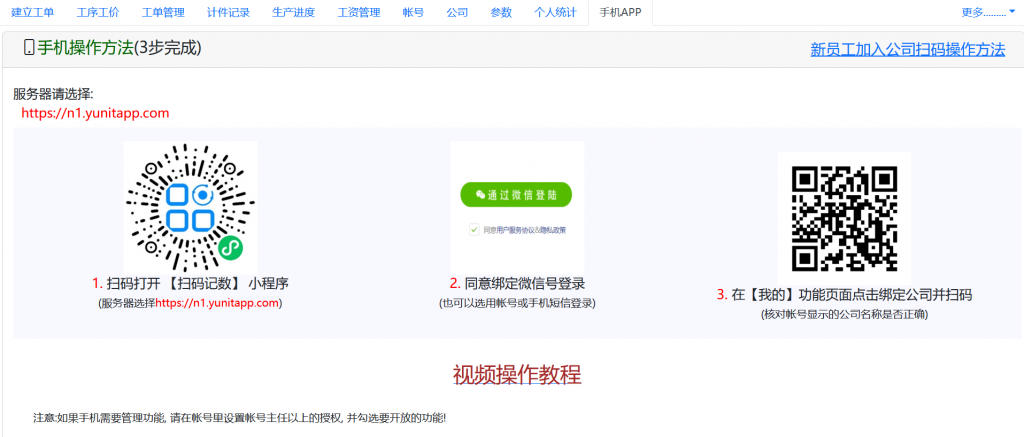
Task: Open the 公司 tab
Action: (x=457, y=12)
